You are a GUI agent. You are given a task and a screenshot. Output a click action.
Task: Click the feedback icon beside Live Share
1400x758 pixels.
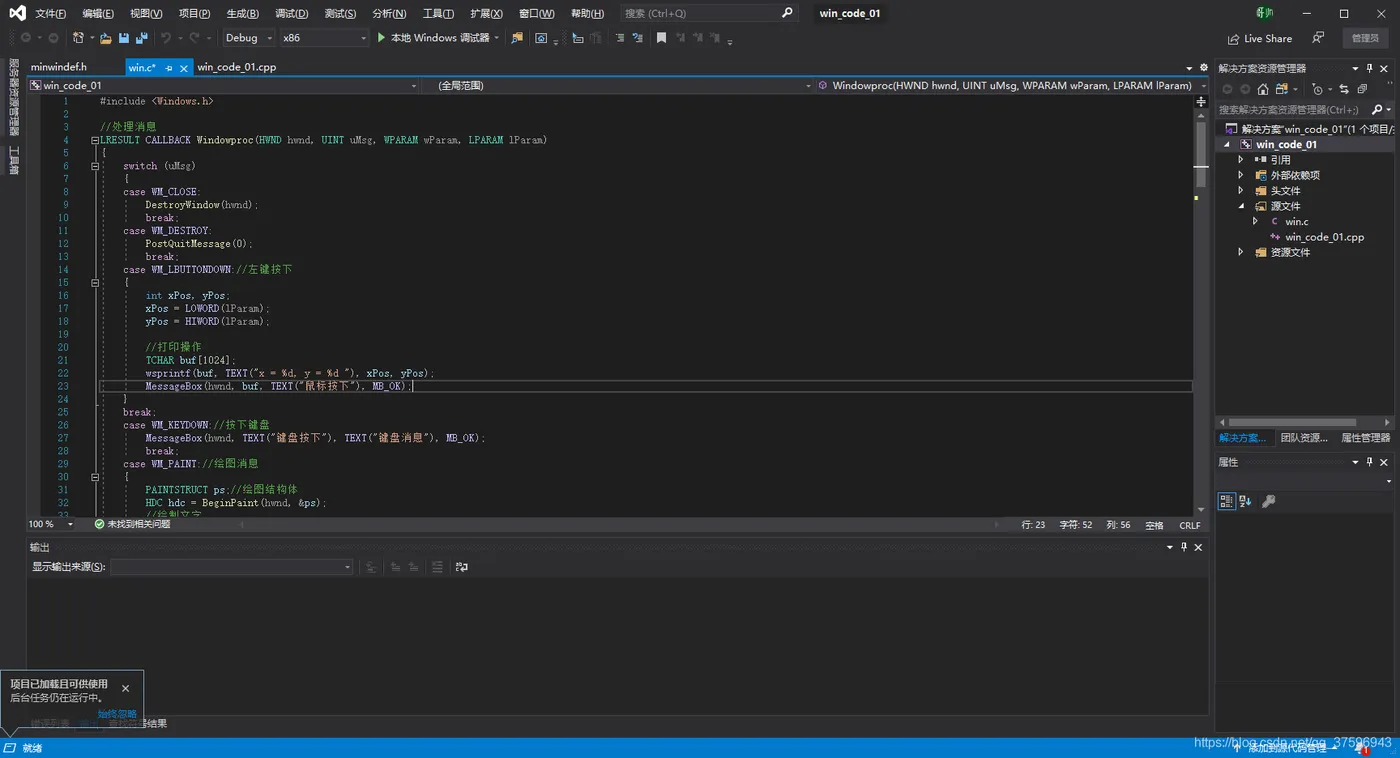[1318, 38]
